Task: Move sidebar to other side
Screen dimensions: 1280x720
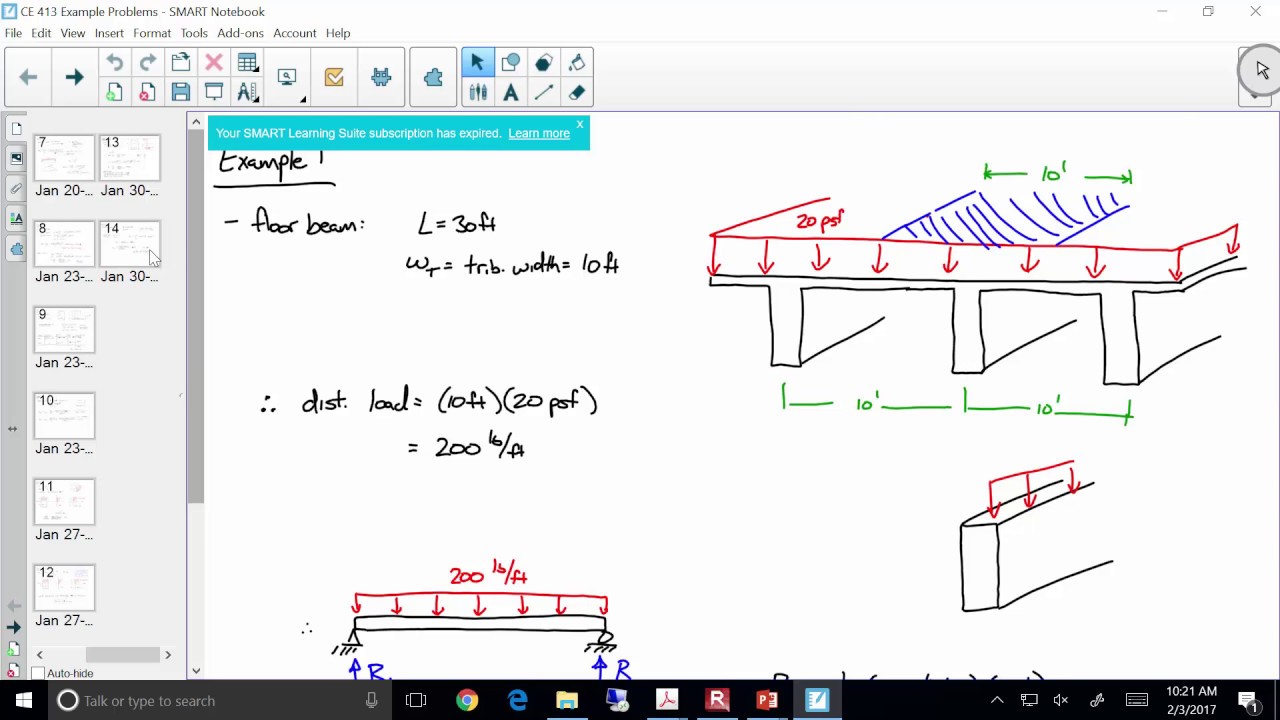Action: (x=12, y=429)
